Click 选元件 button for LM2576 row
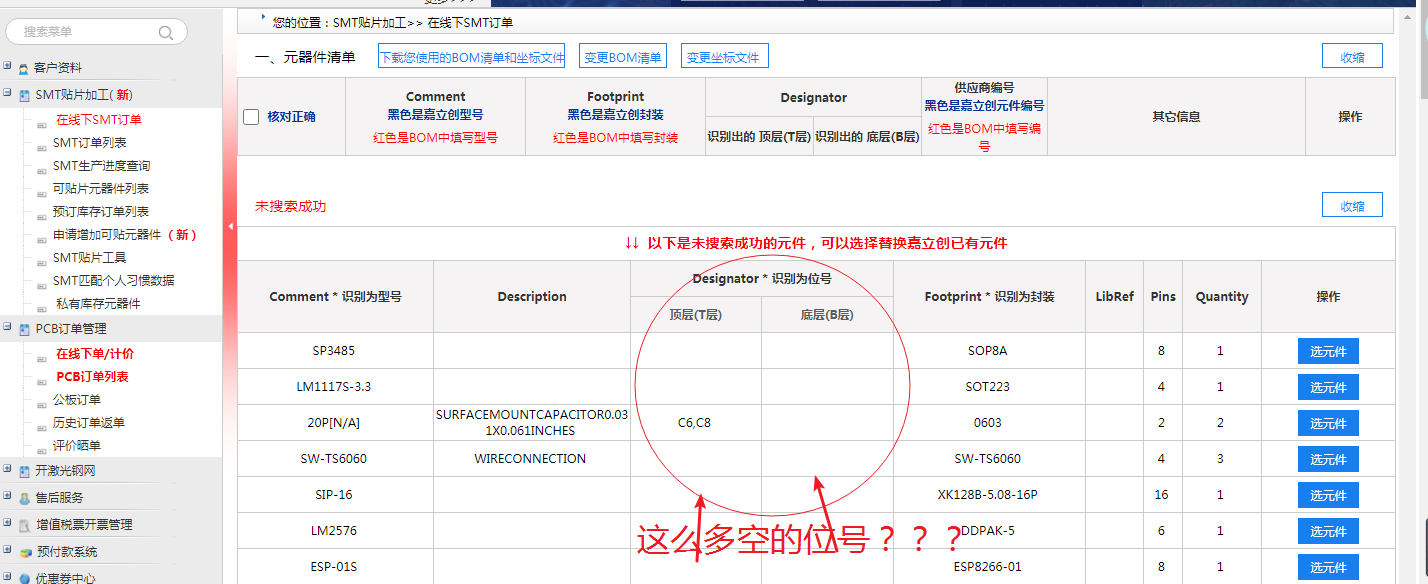The height and width of the screenshot is (584, 1428). (x=1328, y=531)
